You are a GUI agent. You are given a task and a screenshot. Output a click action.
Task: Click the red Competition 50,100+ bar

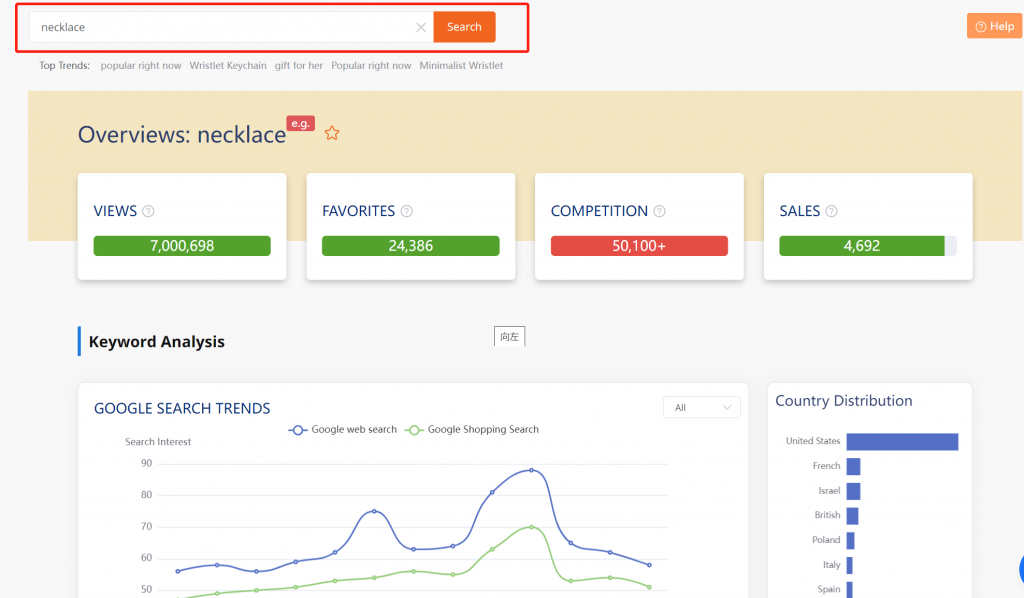pyautogui.click(x=639, y=246)
